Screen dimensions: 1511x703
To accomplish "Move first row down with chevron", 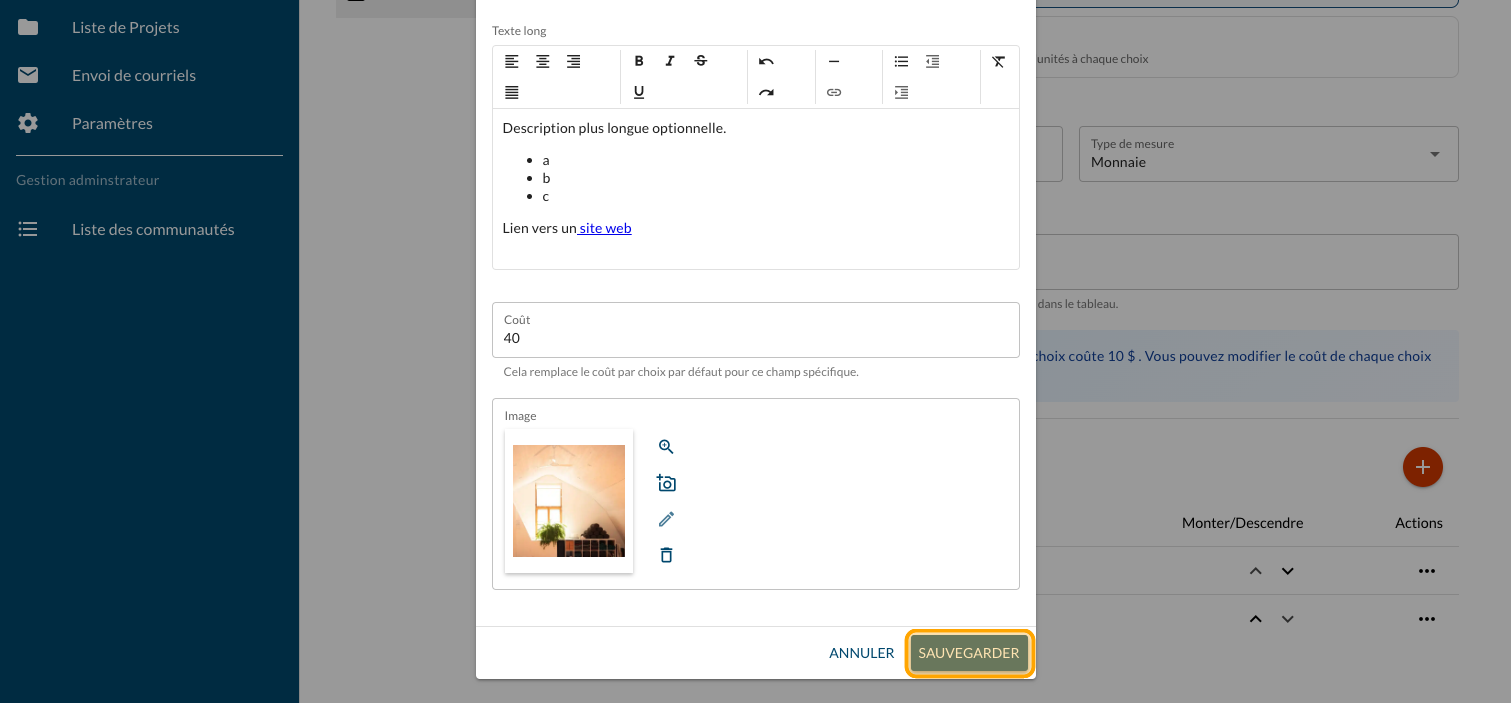I will click(x=1288, y=571).
